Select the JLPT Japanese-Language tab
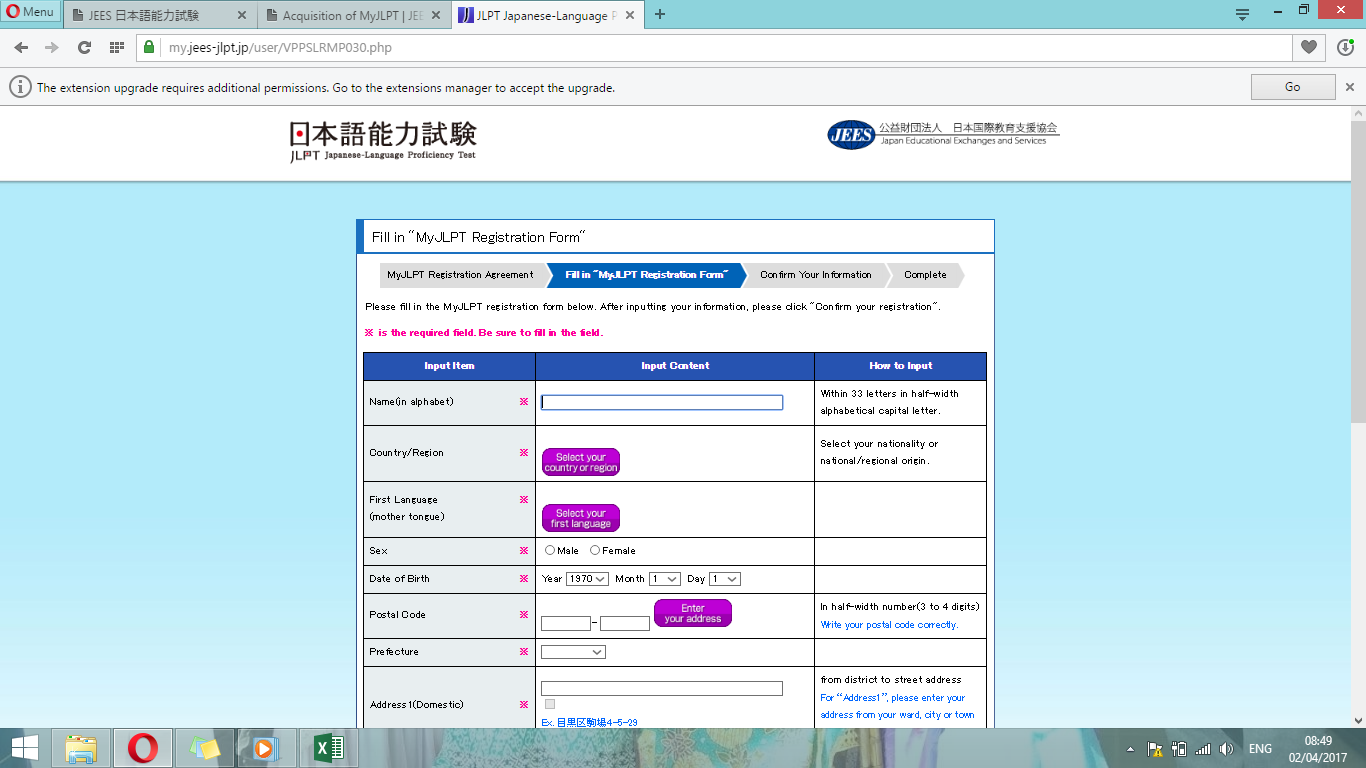 pos(546,15)
